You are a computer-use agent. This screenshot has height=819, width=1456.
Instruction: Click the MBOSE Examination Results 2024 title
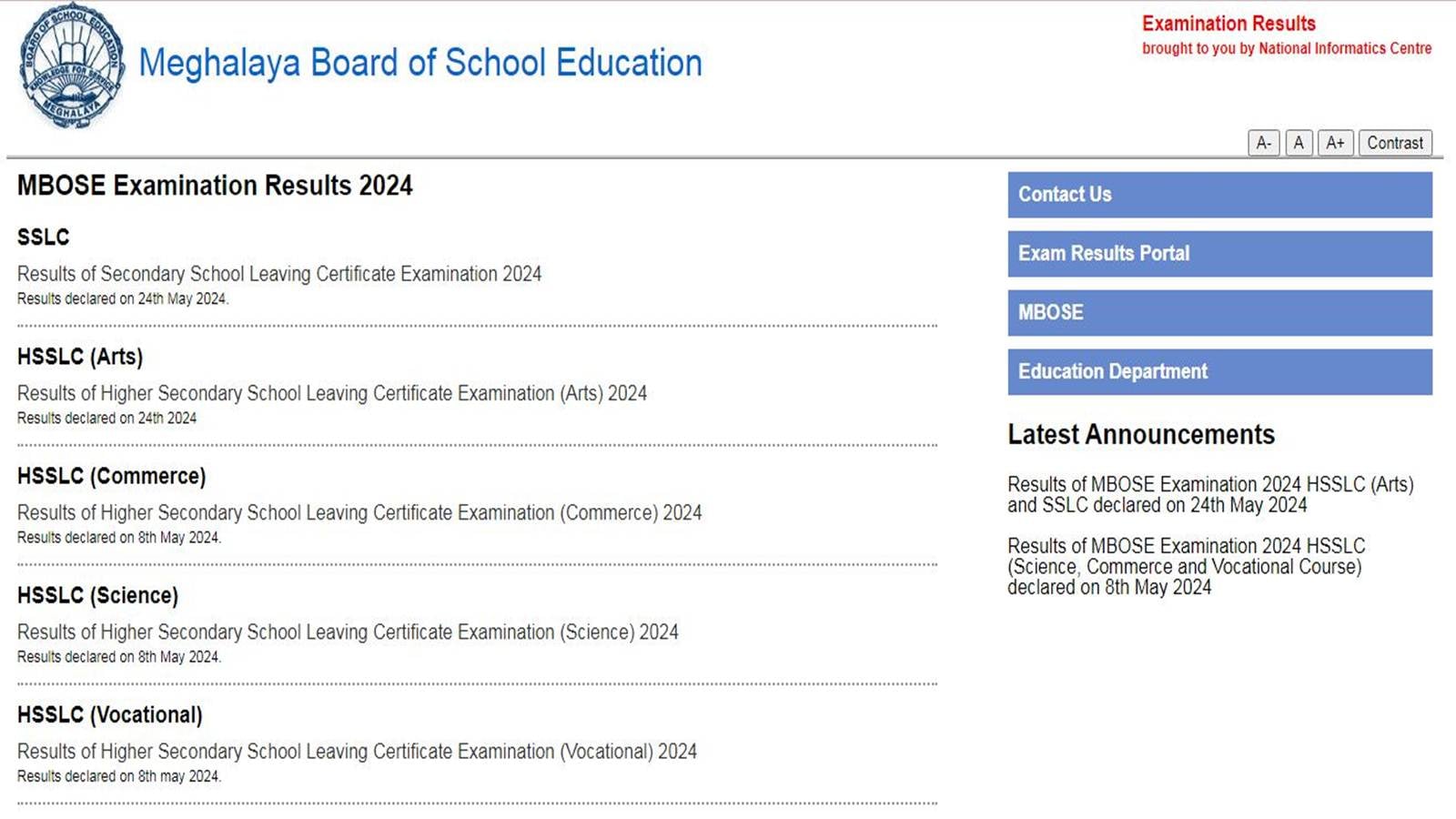coord(215,185)
